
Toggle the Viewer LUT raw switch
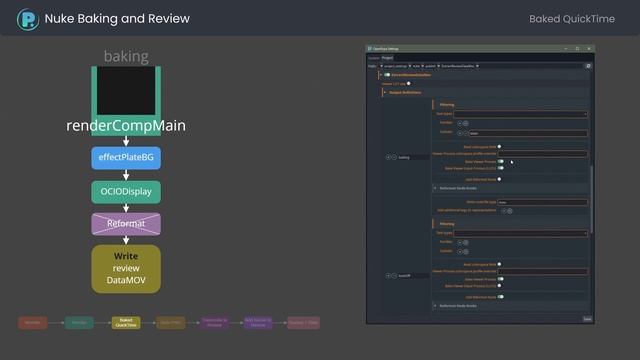pyautogui.click(x=409, y=84)
